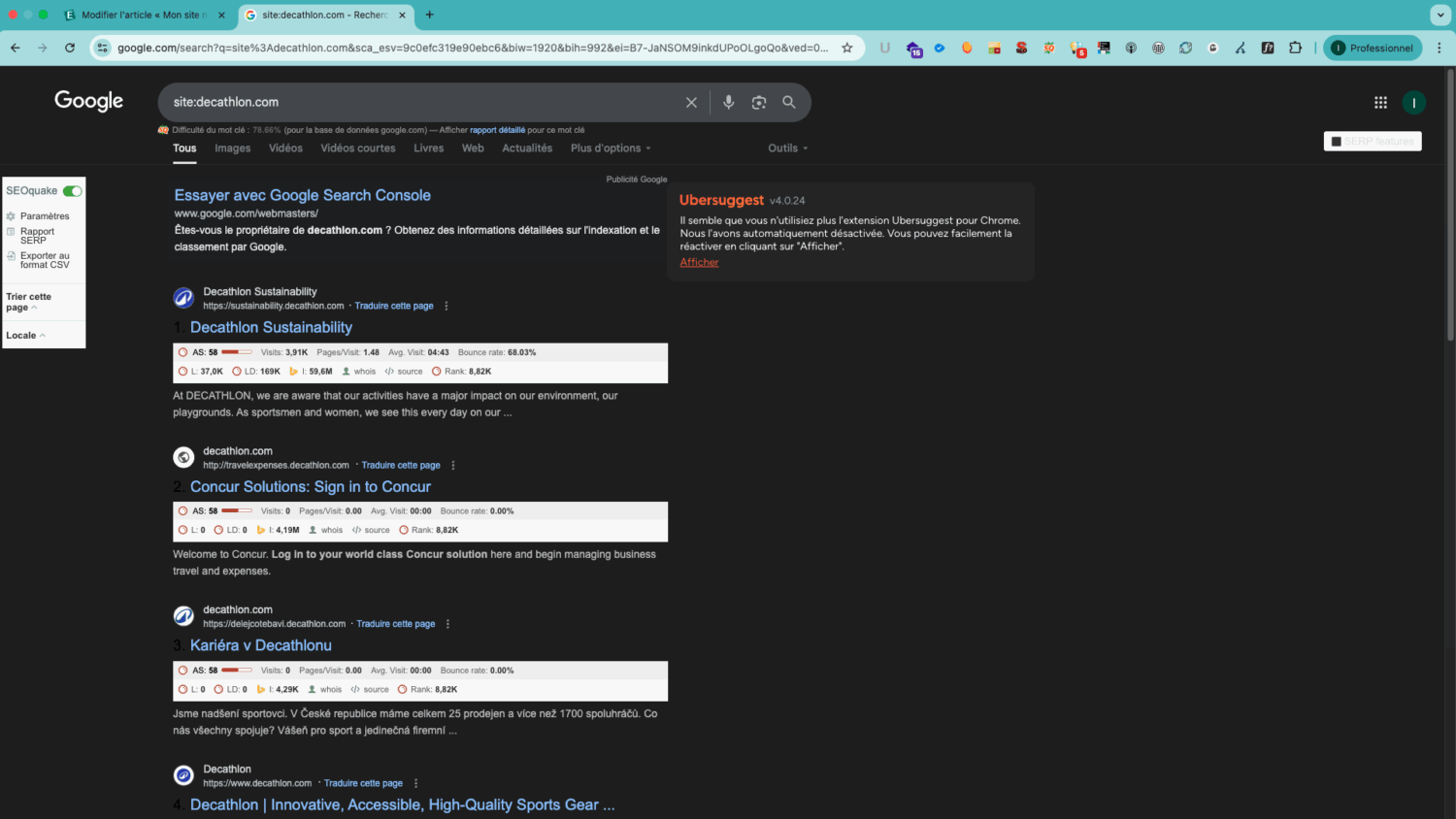Select the Web tab
This screenshot has height=819, width=1456.
click(x=473, y=148)
